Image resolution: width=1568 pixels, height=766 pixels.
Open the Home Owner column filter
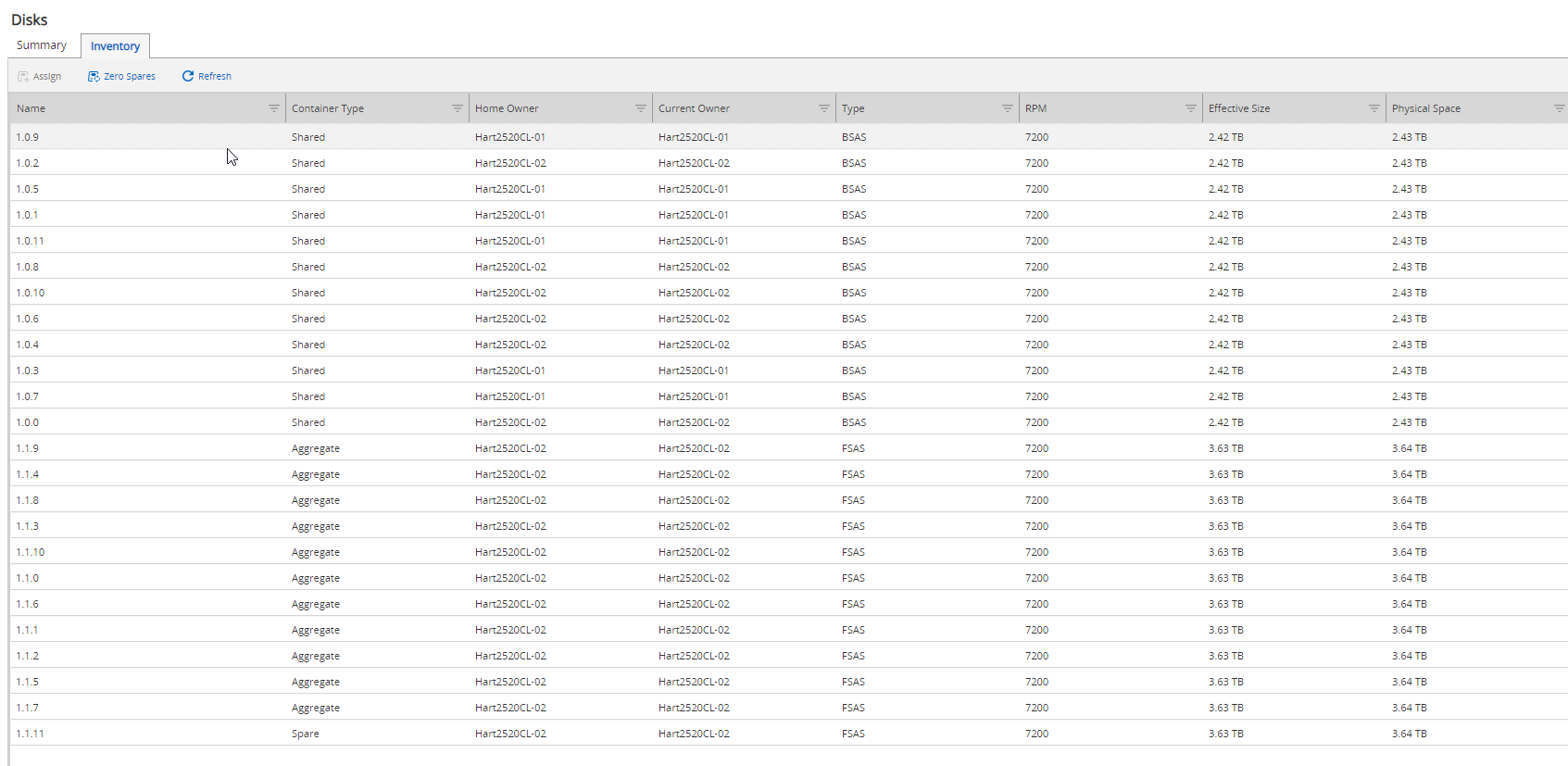(x=640, y=108)
